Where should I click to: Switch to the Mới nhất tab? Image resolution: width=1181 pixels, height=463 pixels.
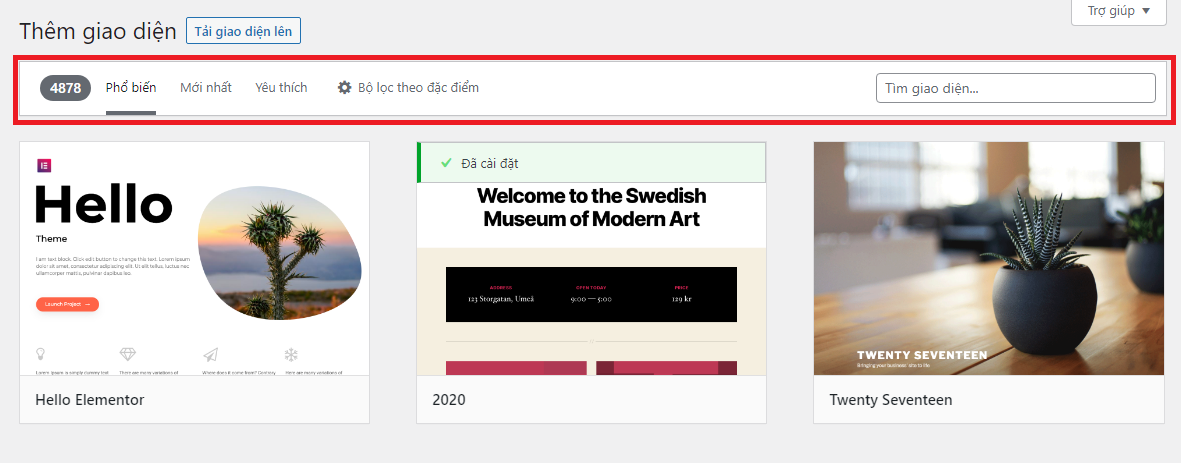click(206, 88)
